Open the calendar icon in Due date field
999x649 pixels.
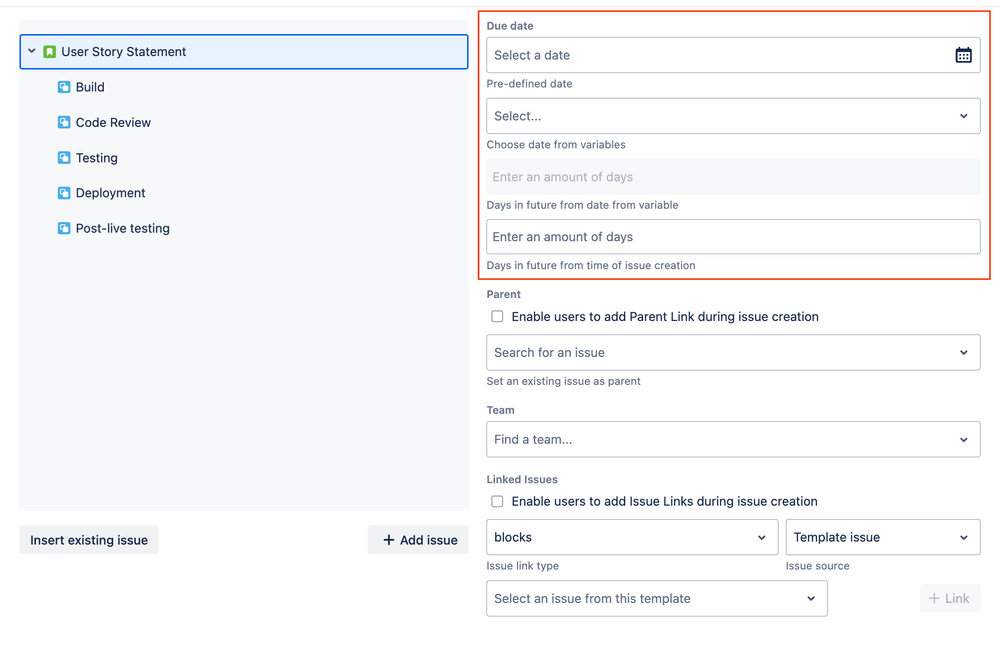click(x=963, y=55)
